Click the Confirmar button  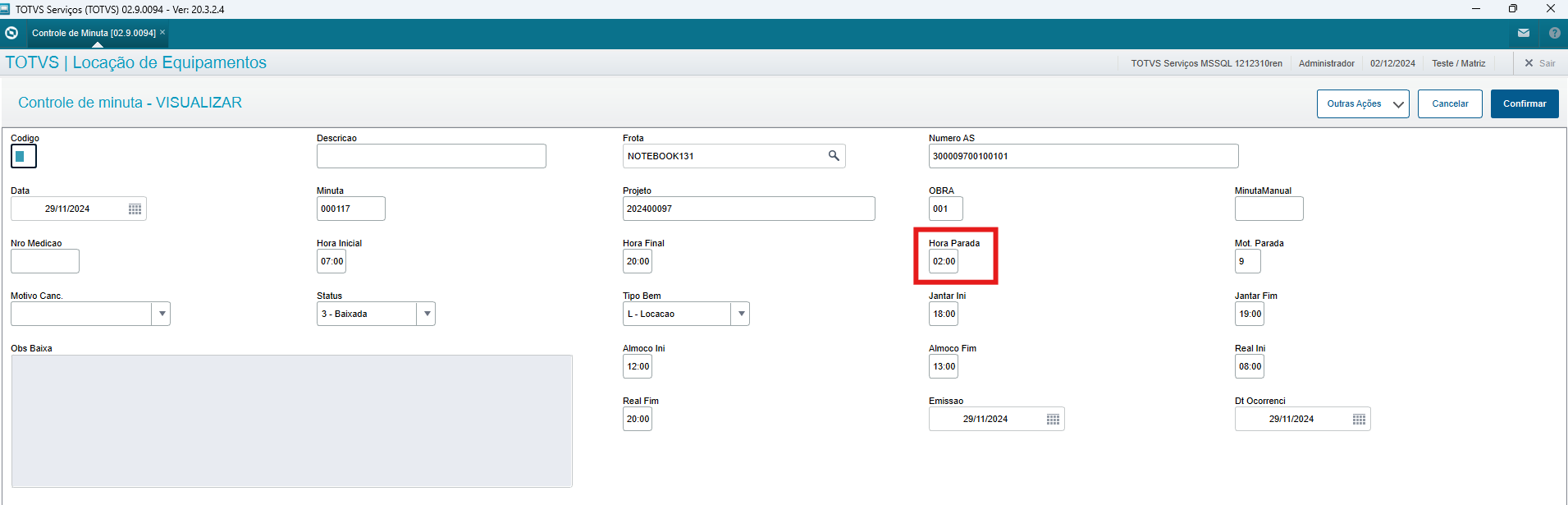(x=1525, y=103)
